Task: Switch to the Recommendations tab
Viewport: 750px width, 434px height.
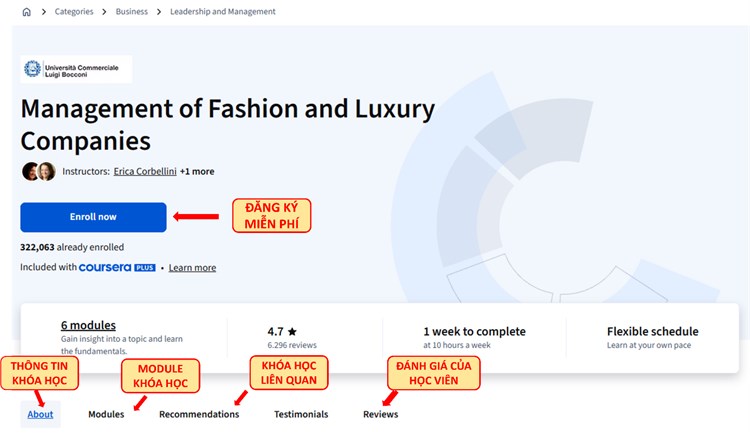Action: [199, 414]
